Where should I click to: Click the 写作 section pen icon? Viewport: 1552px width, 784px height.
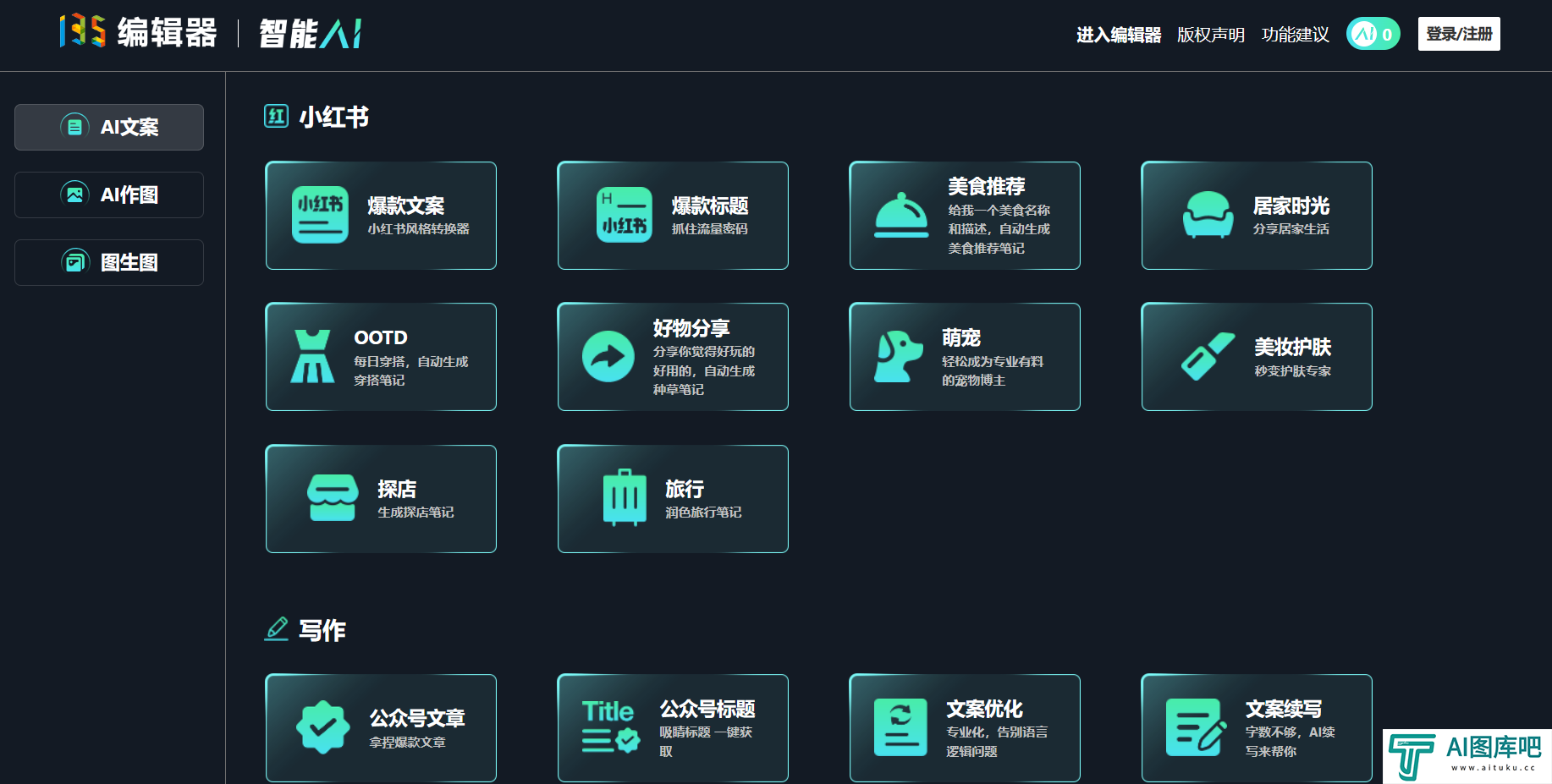coord(276,629)
